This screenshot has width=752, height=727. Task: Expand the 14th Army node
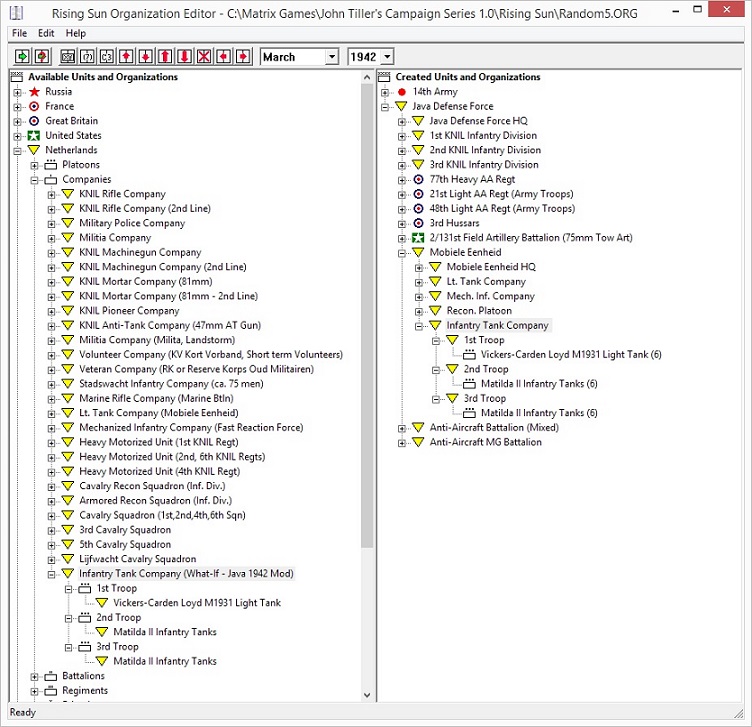pyautogui.click(x=385, y=92)
